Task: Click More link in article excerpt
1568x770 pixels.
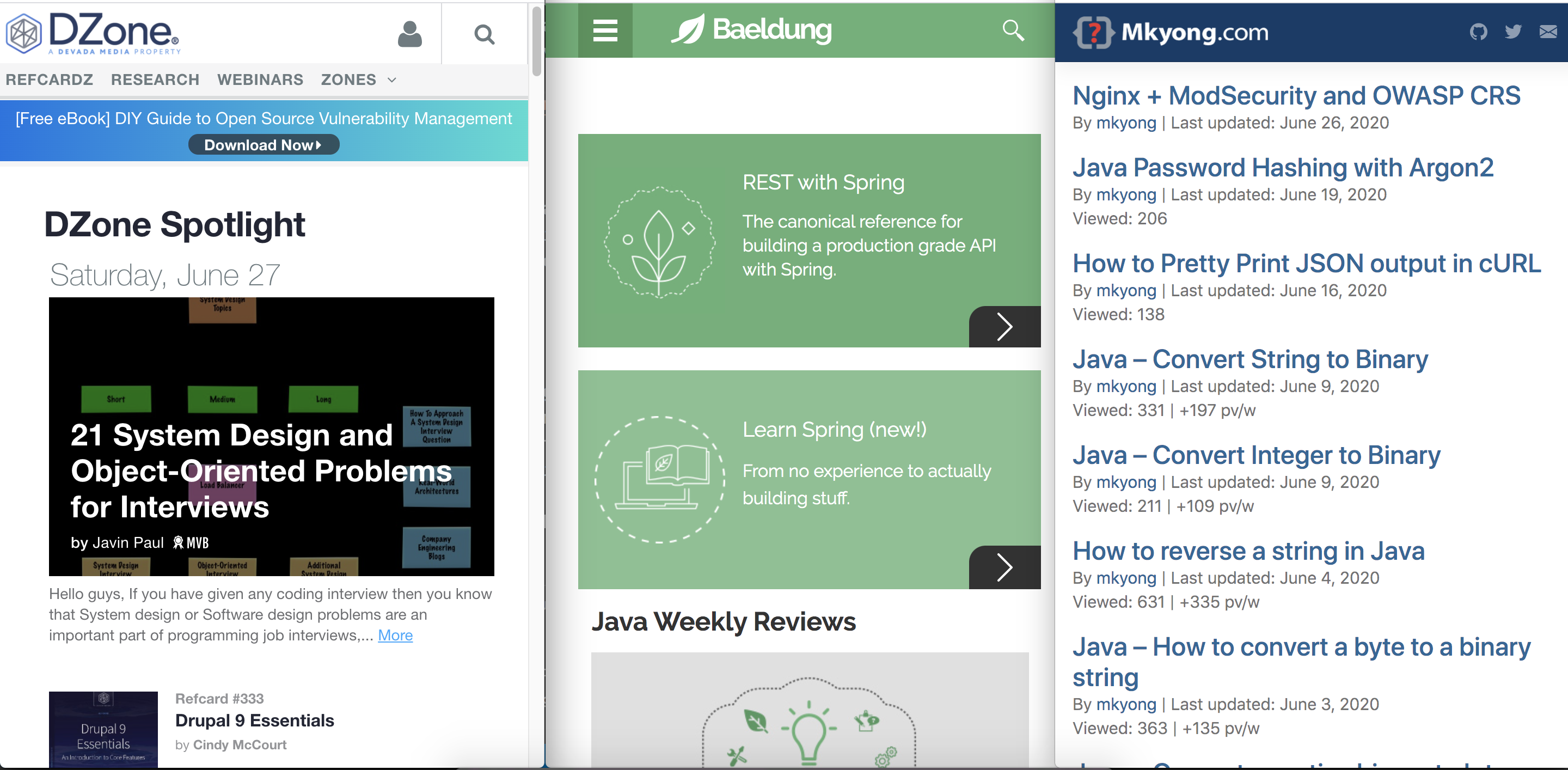Action: click(x=395, y=635)
